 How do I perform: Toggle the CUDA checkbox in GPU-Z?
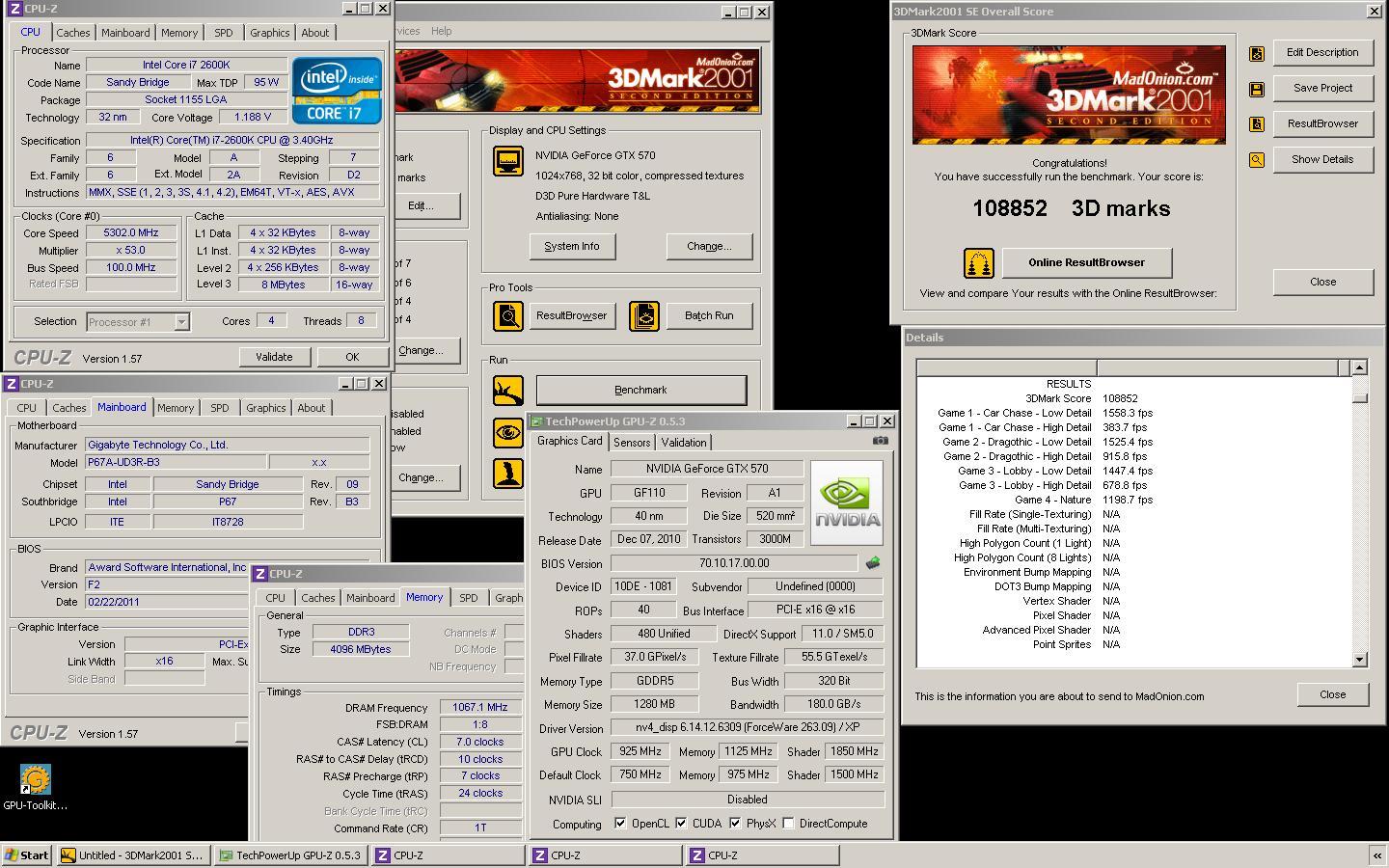(x=681, y=824)
